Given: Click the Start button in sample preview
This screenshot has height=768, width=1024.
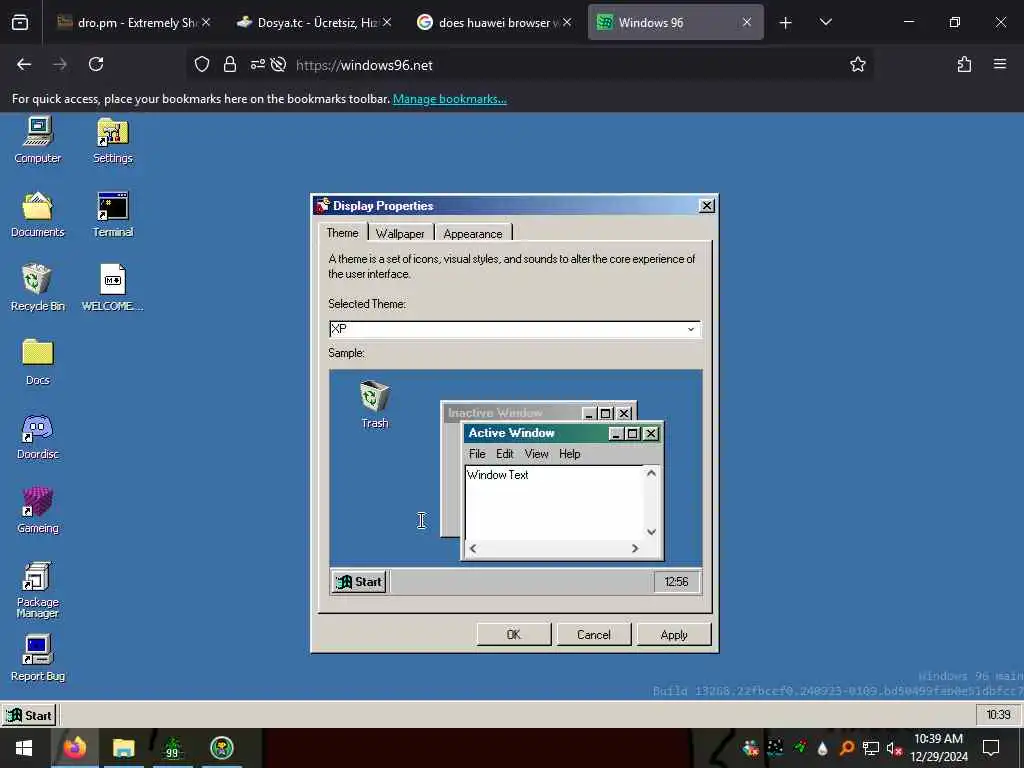Looking at the screenshot, I should point(359,582).
